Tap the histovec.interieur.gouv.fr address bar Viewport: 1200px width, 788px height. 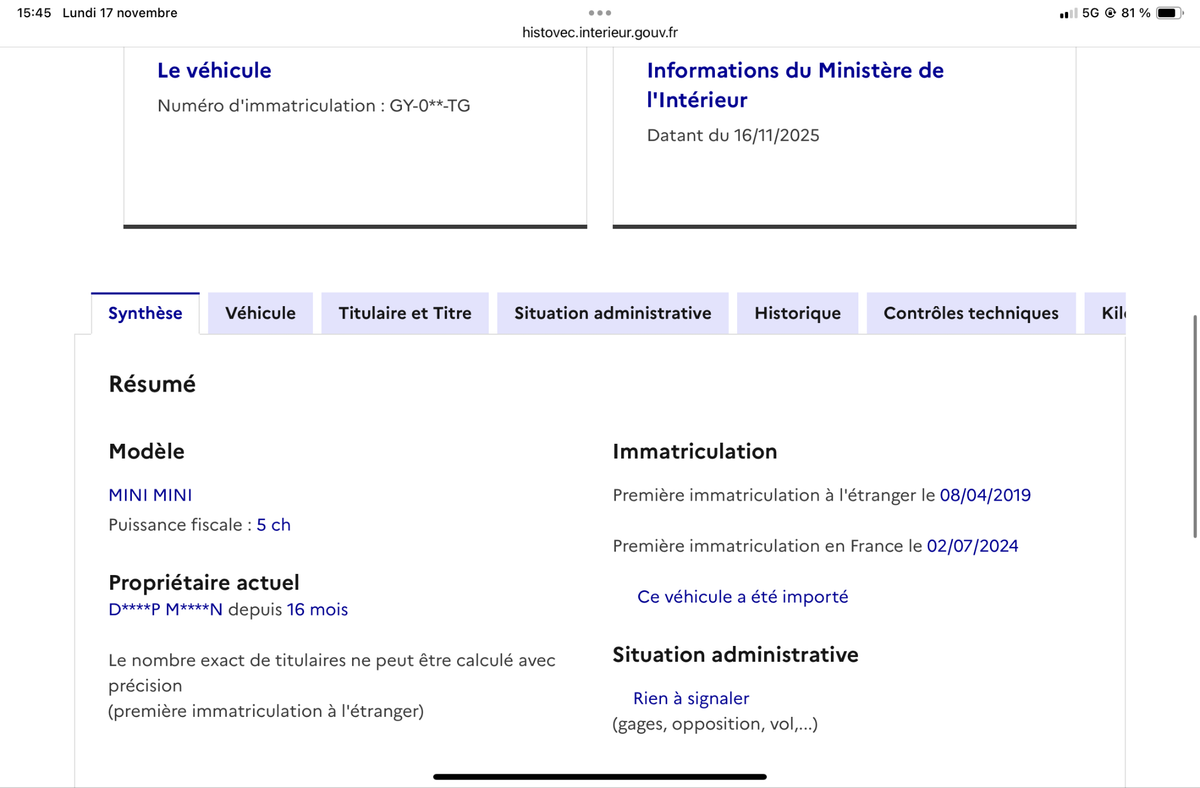[600, 32]
